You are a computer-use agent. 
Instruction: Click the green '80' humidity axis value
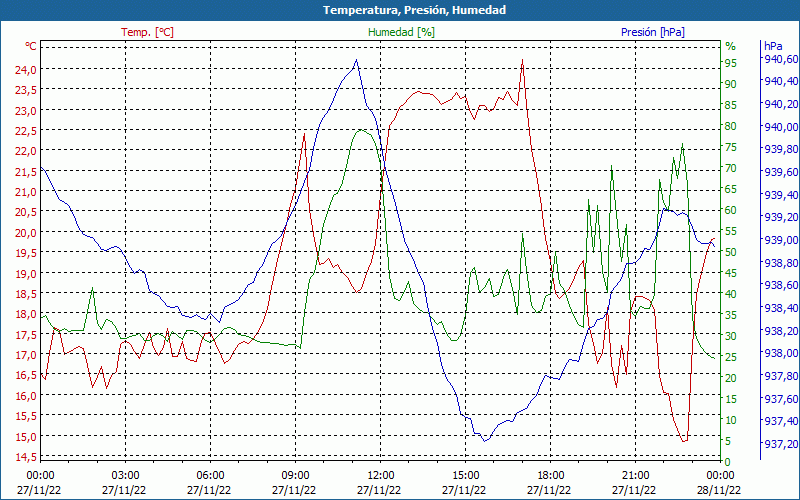tap(731, 126)
